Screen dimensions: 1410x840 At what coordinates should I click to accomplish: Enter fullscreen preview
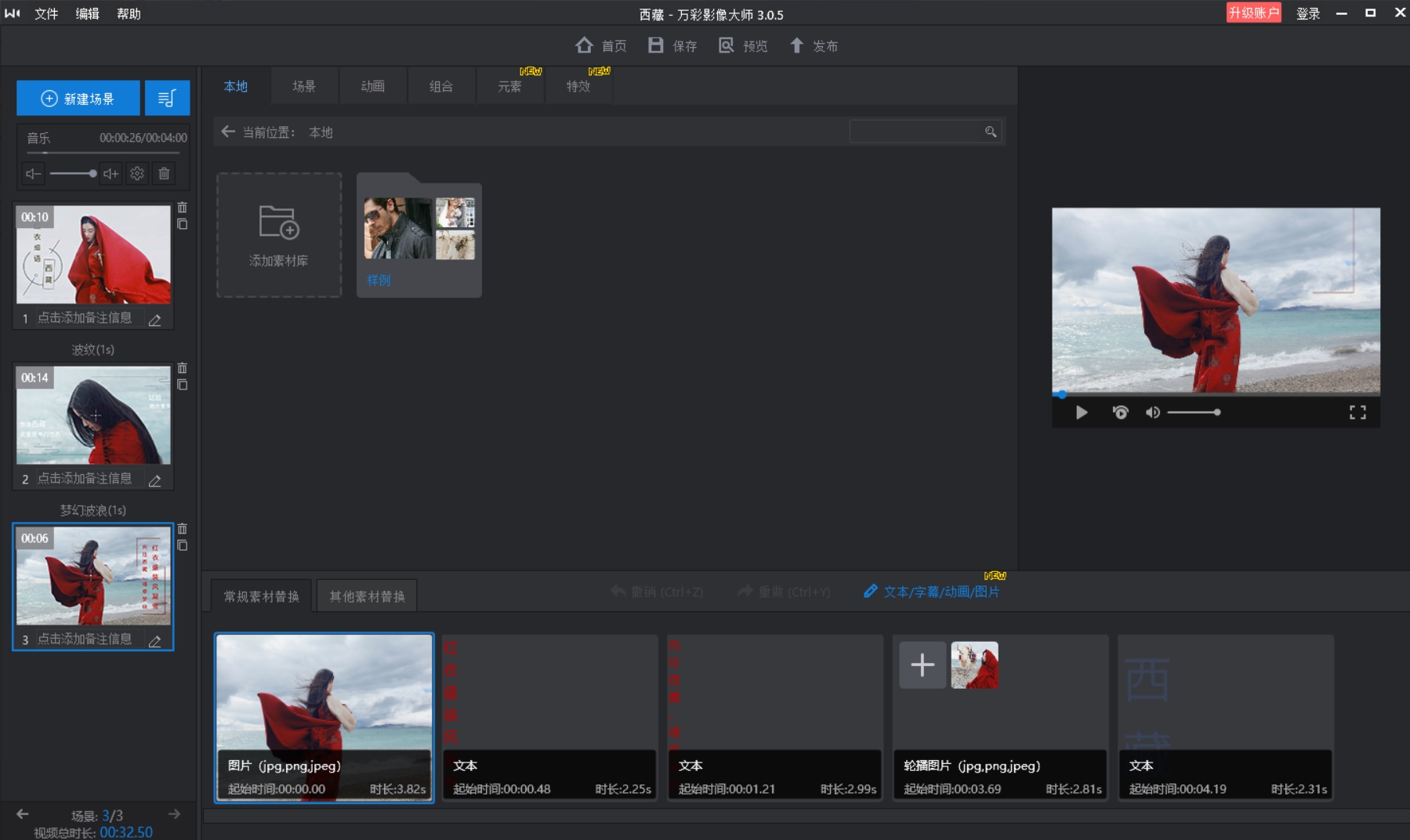click(1357, 412)
